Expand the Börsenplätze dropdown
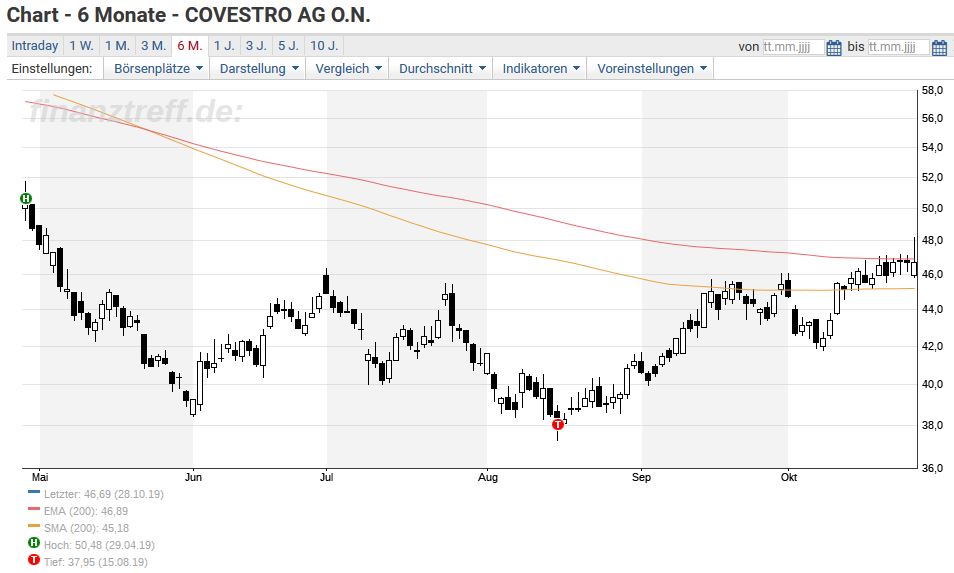954x573 pixels. coord(158,69)
